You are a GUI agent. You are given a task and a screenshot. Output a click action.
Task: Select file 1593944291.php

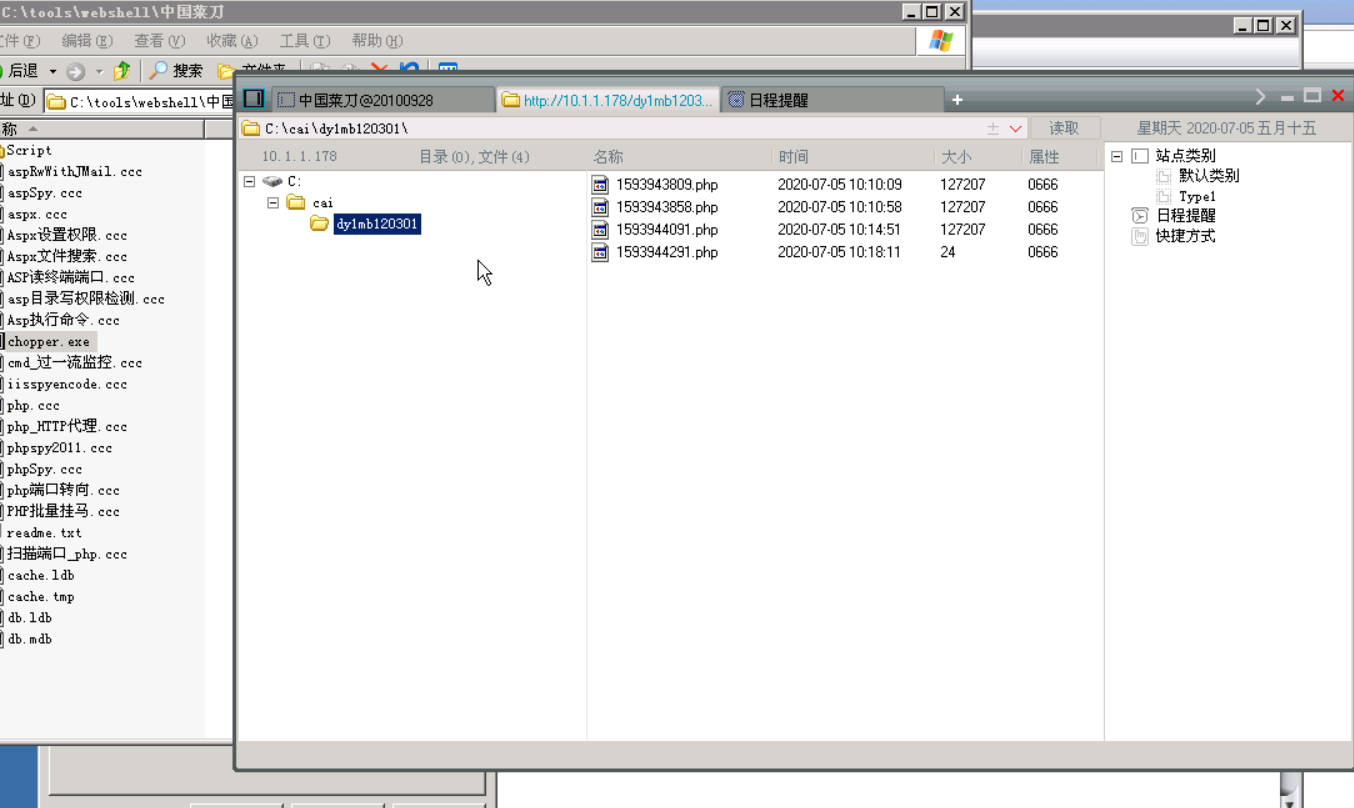[666, 252]
